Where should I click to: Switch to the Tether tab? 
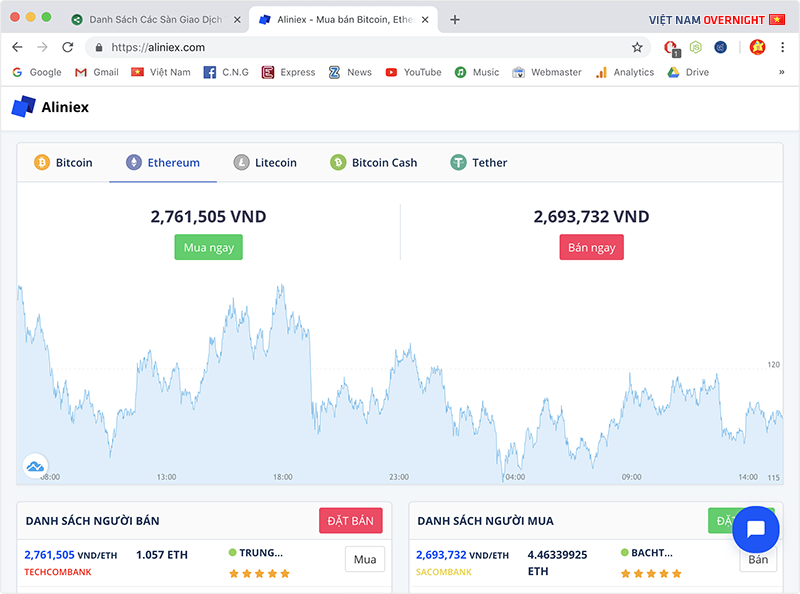click(478, 162)
